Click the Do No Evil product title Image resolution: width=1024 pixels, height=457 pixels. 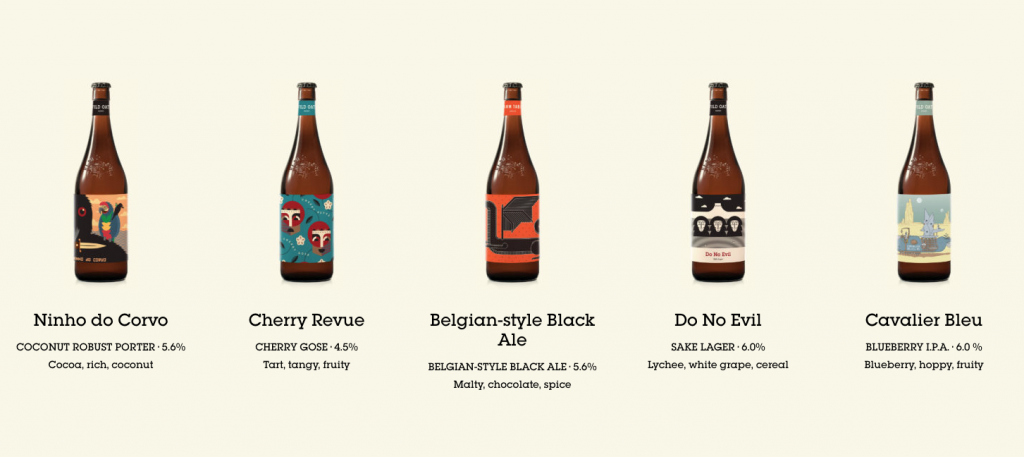(x=718, y=321)
